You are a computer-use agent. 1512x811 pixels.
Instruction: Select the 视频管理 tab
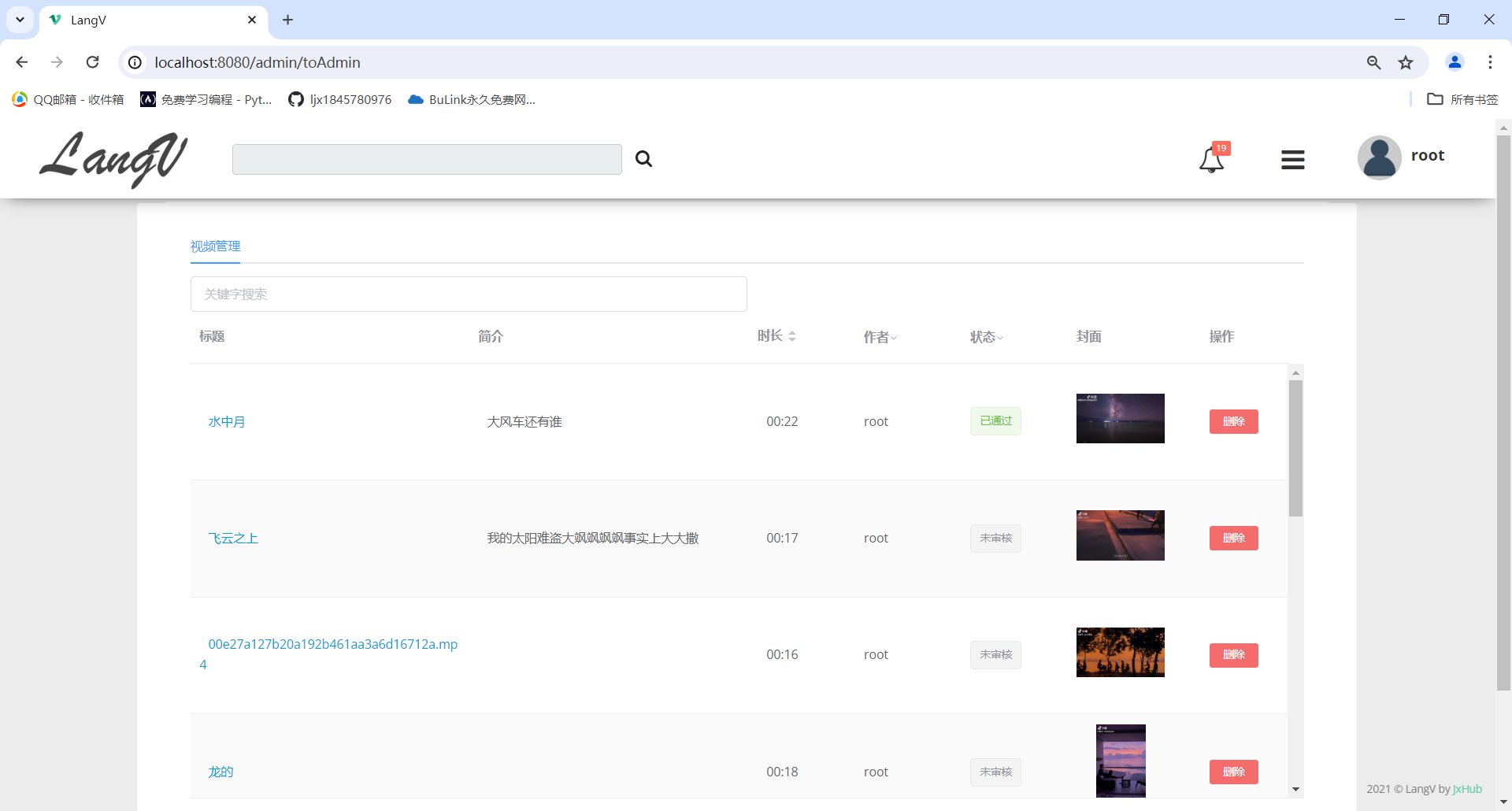coord(215,246)
